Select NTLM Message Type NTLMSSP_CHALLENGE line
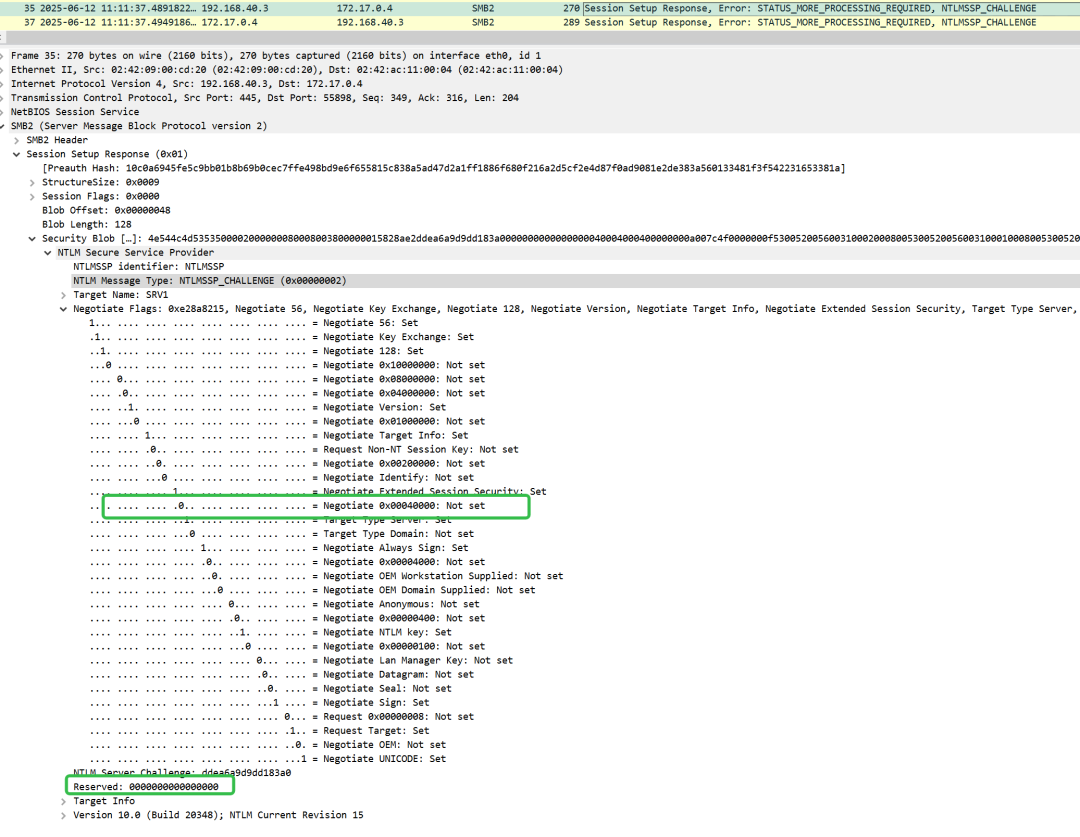This screenshot has width=1080, height=837. tap(210, 280)
